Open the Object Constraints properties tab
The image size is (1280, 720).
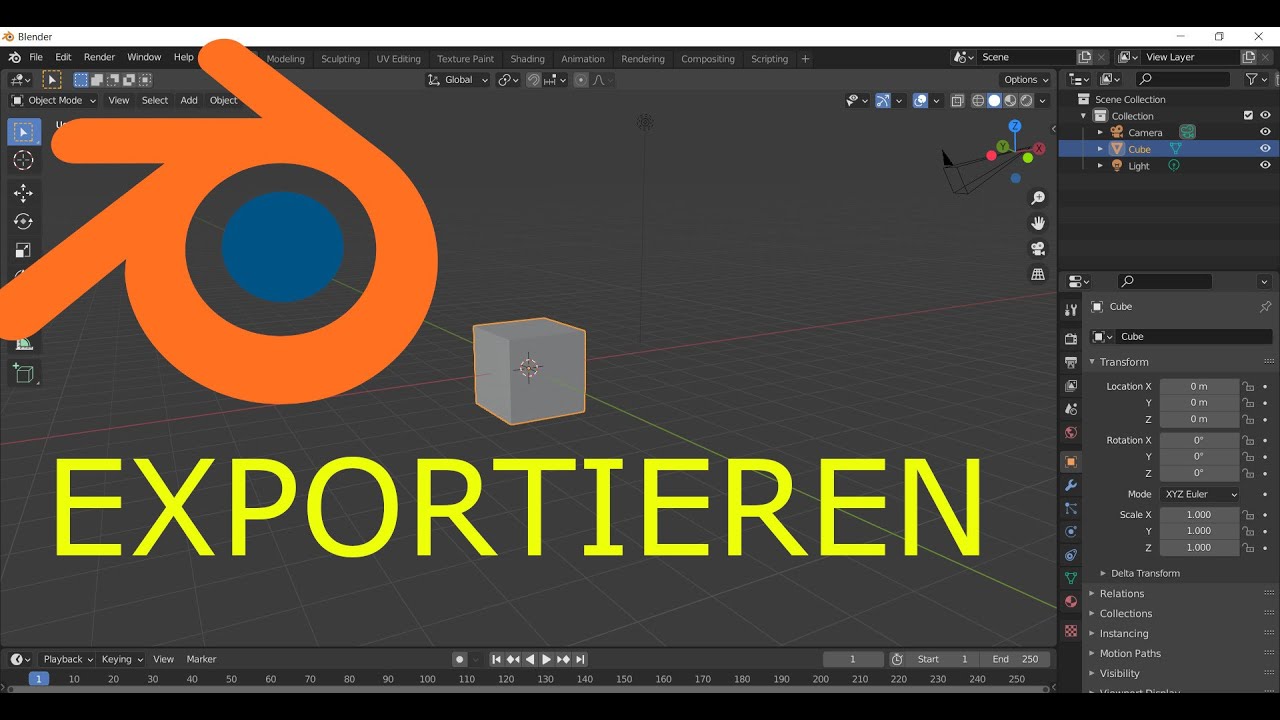click(x=1071, y=555)
